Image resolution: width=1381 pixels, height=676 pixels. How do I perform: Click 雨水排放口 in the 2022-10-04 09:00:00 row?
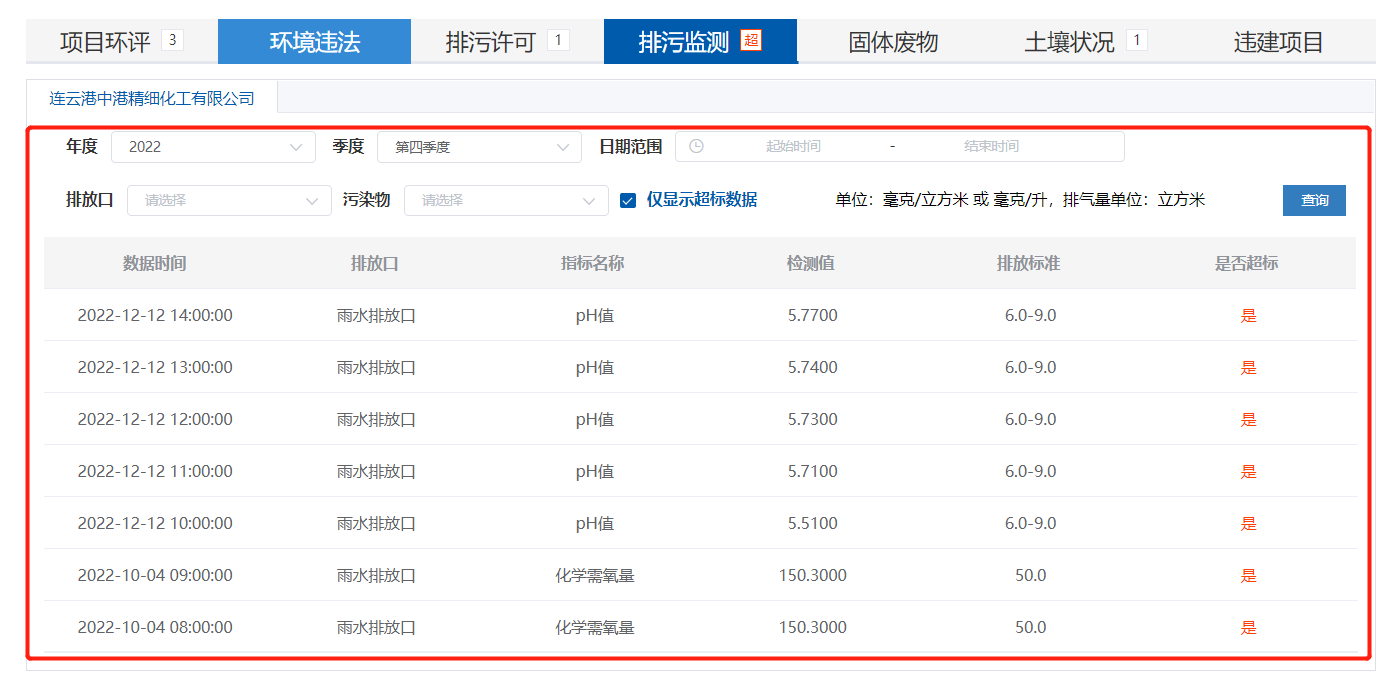[x=376, y=576]
